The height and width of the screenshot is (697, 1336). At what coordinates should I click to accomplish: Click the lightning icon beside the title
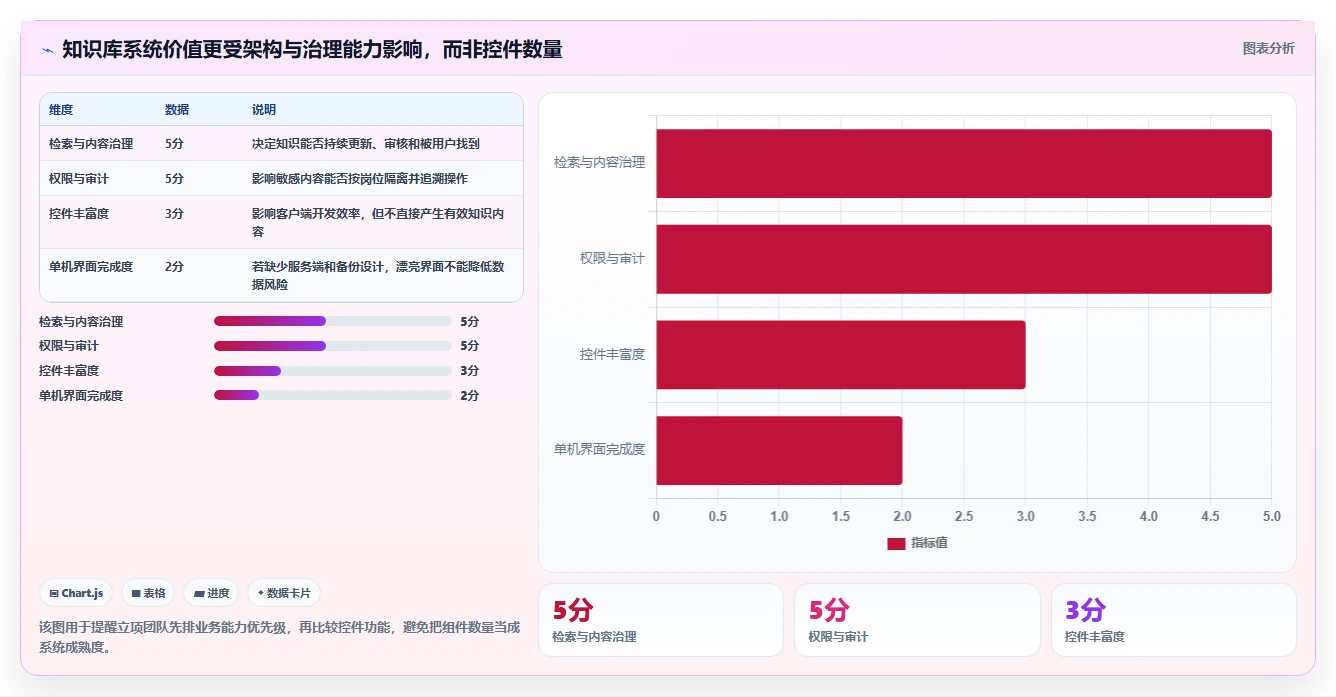(x=47, y=50)
